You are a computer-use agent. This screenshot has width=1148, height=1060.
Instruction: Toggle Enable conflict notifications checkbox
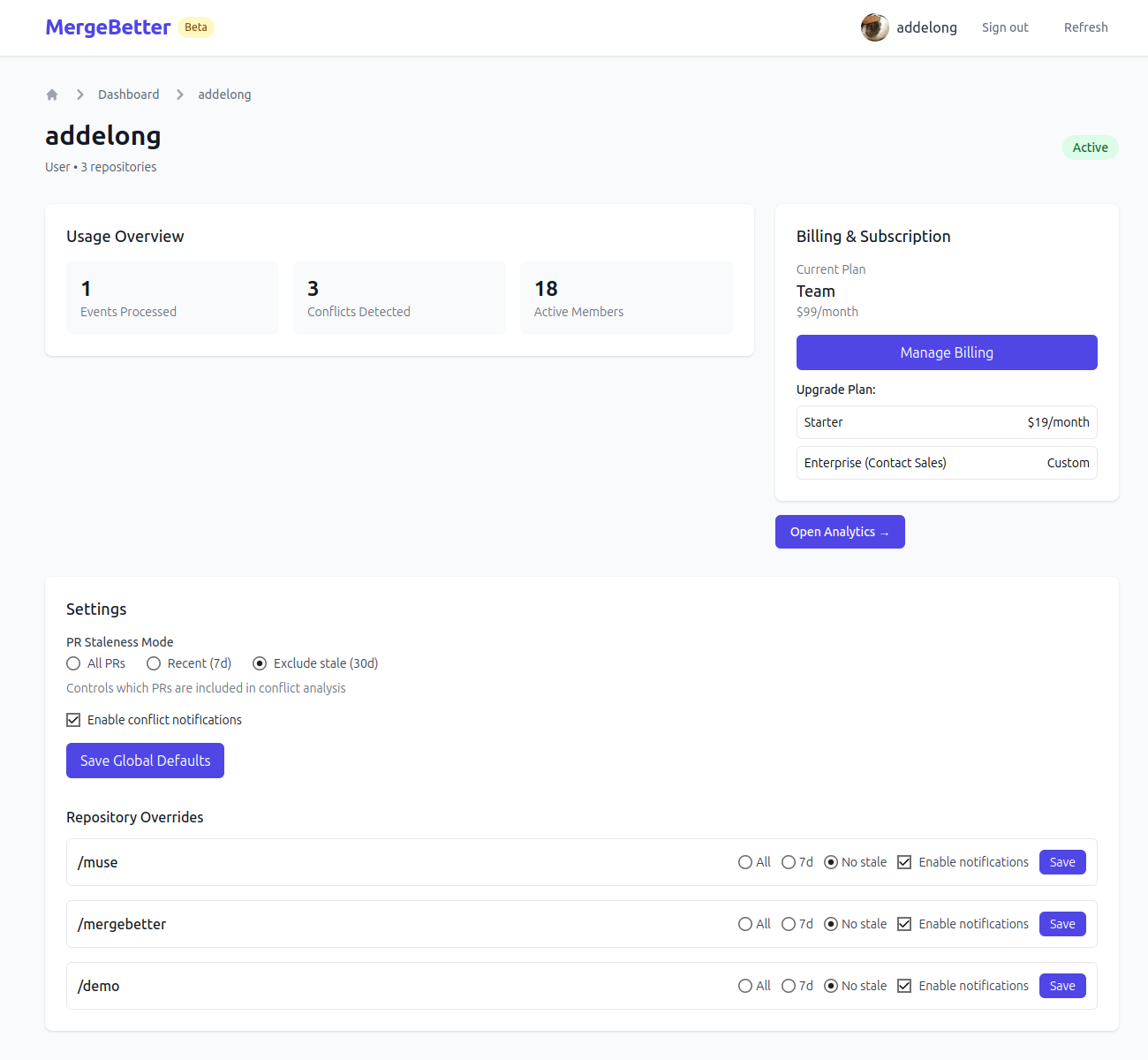[73, 720]
